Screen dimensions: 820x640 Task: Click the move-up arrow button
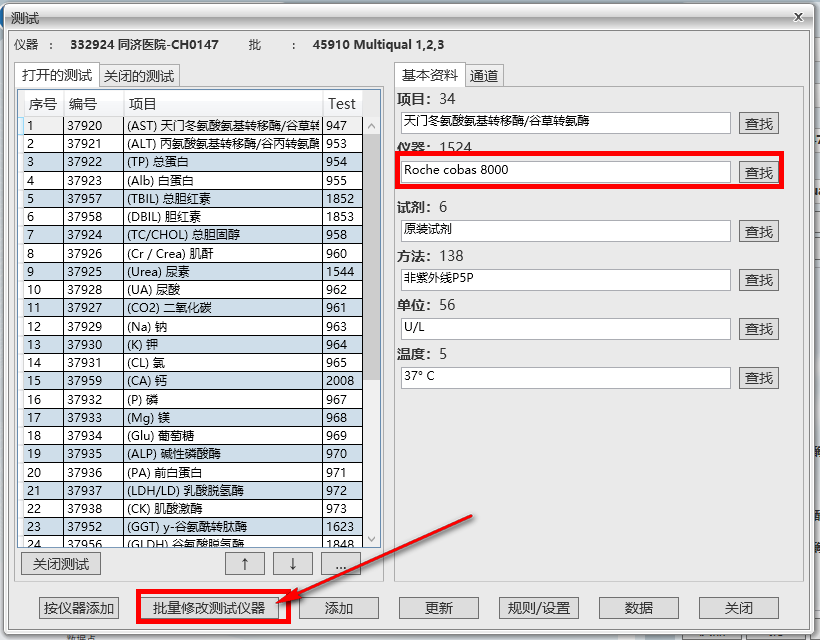(x=244, y=563)
